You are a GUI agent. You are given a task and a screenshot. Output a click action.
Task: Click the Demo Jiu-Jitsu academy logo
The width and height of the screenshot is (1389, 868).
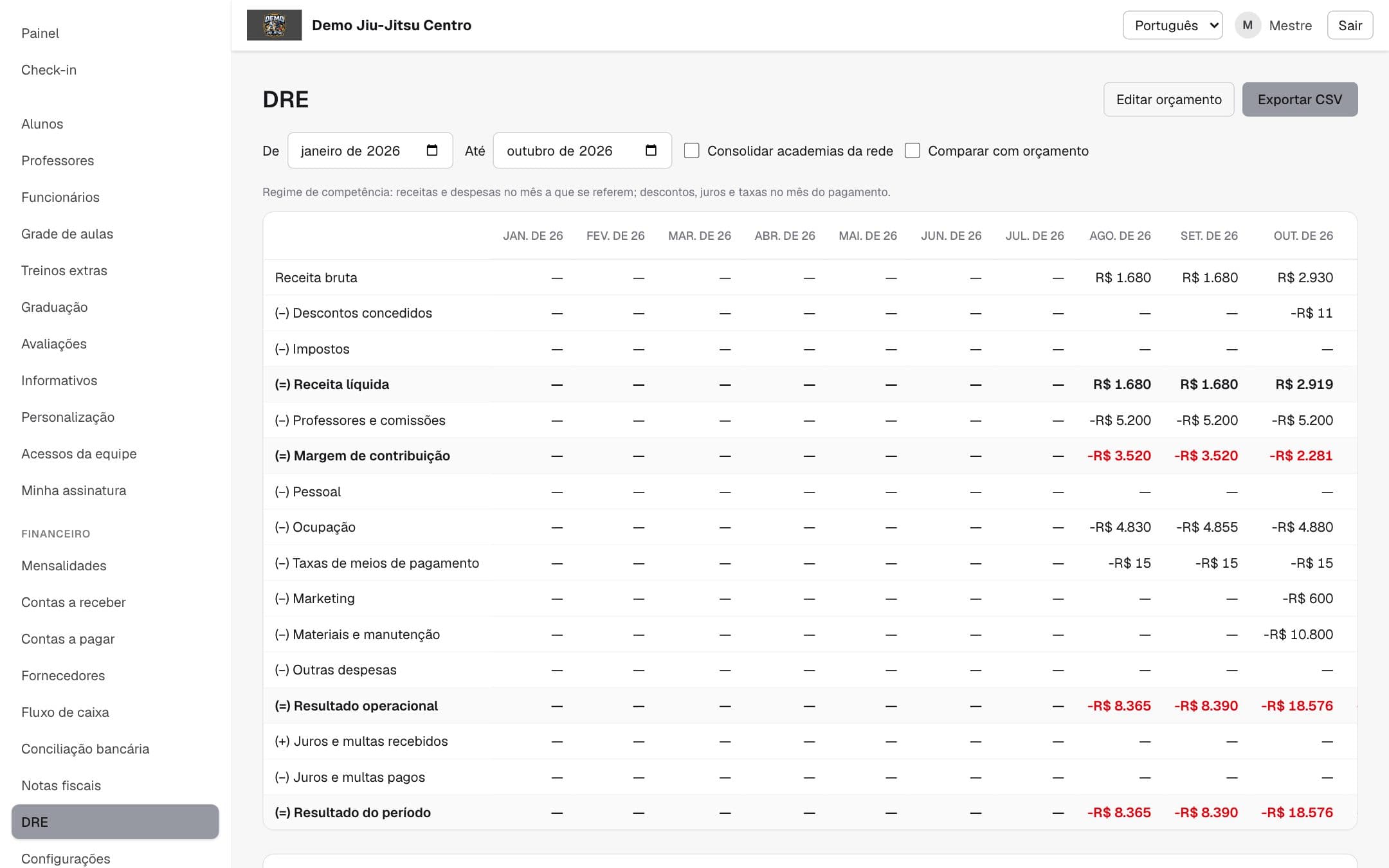274,25
